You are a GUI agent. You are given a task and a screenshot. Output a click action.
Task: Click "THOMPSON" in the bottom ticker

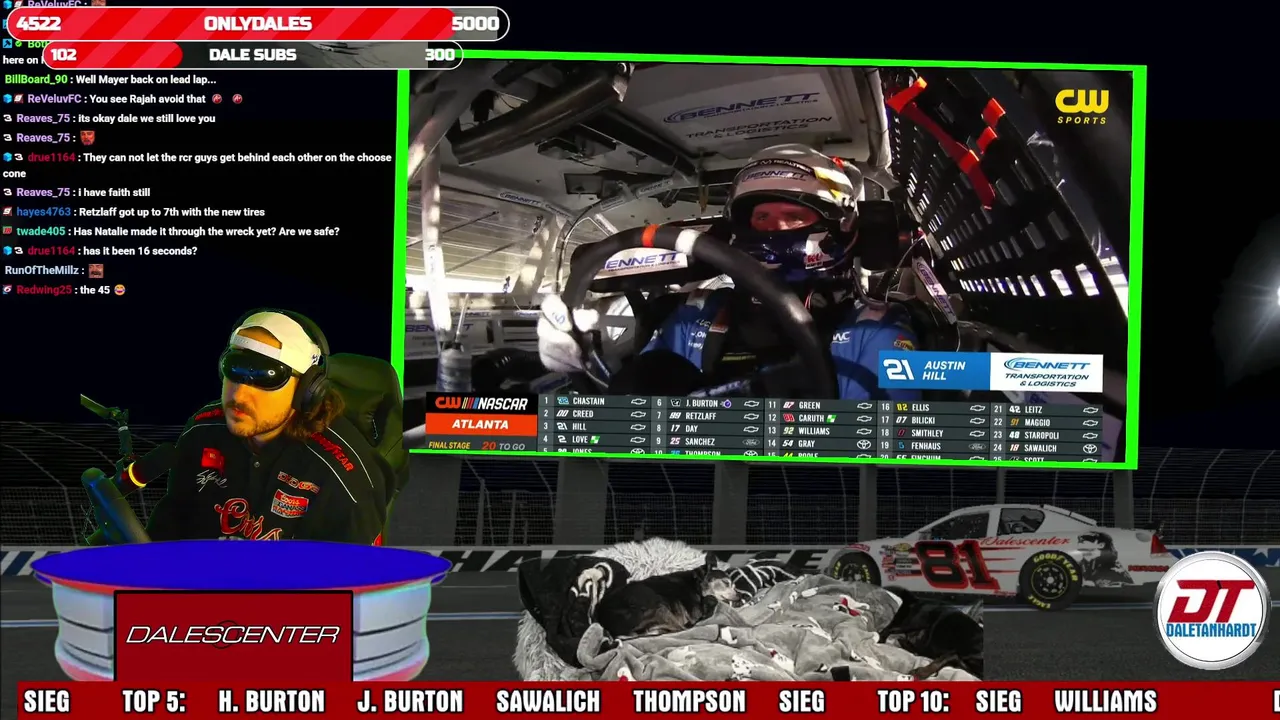coord(689,702)
